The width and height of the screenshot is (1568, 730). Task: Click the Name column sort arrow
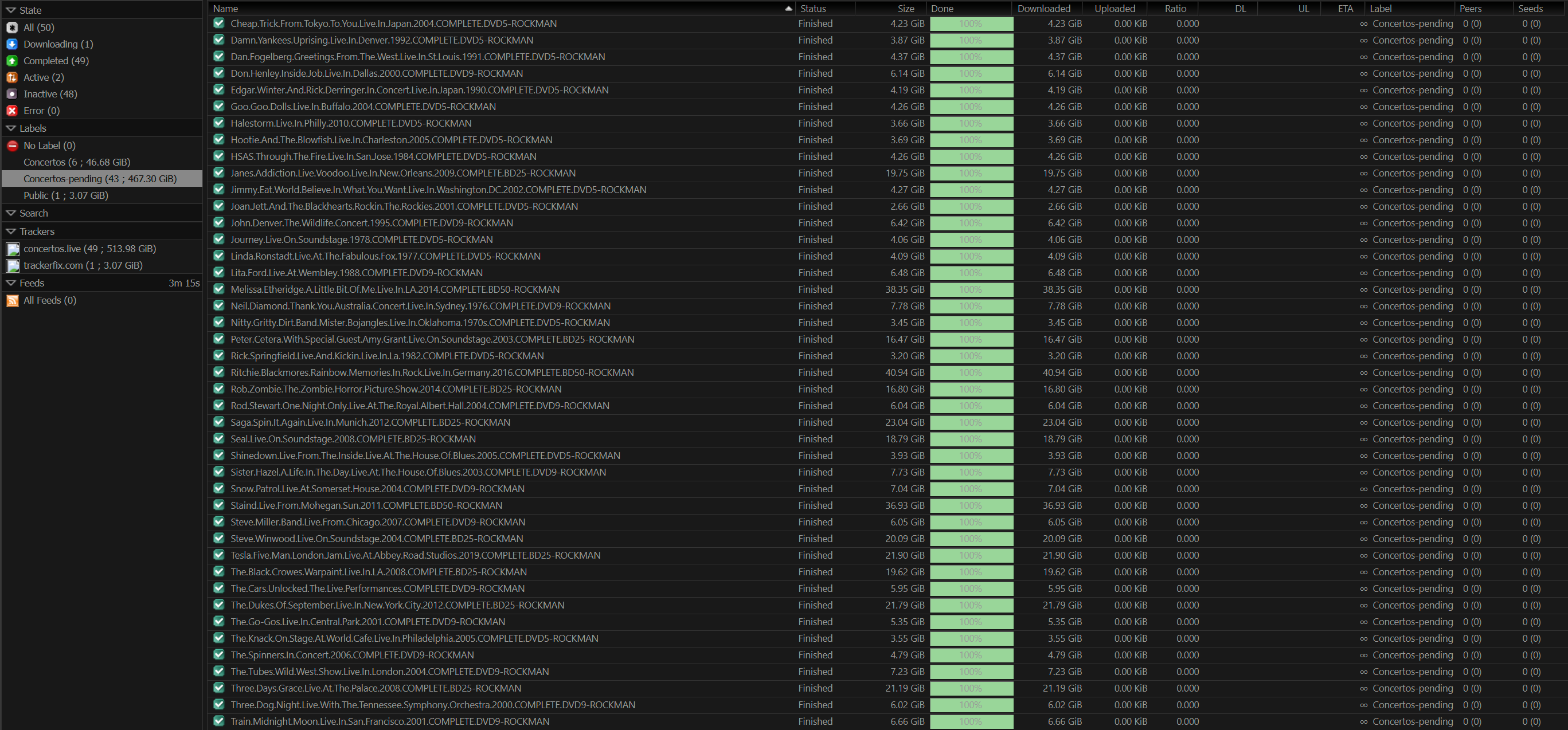click(x=788, y=9)
